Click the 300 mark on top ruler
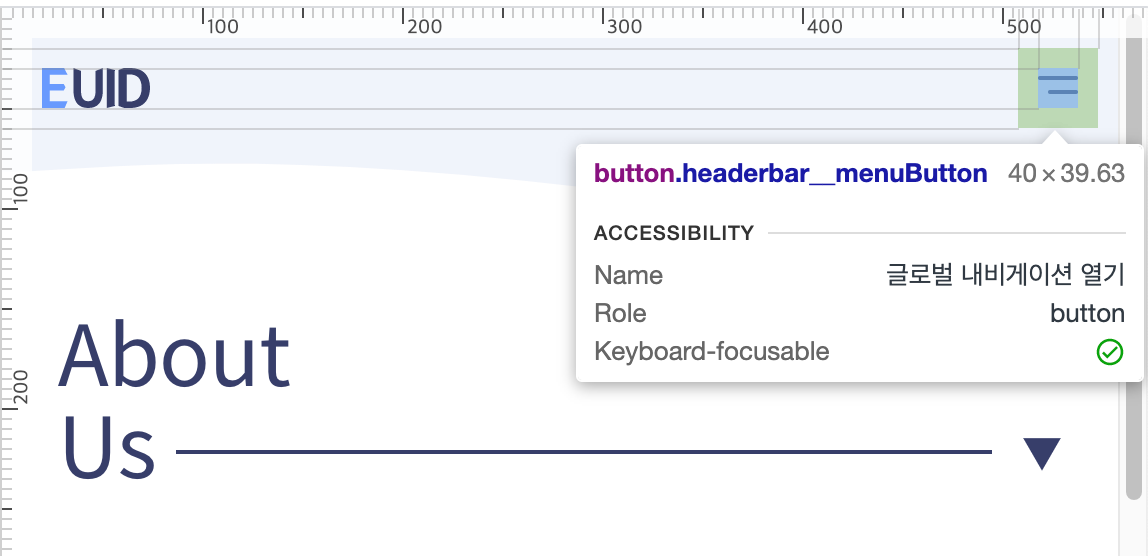 pyautogui.click(x=625, y=27)
